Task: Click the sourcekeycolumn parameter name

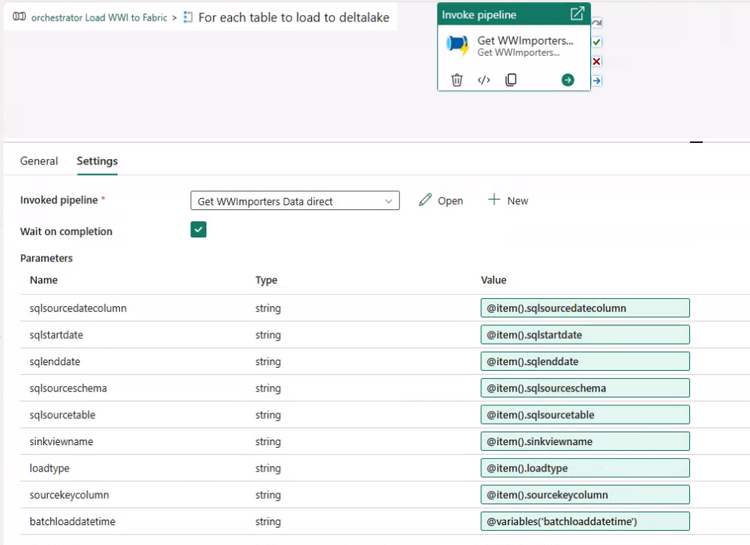Action: coord(69,495)
